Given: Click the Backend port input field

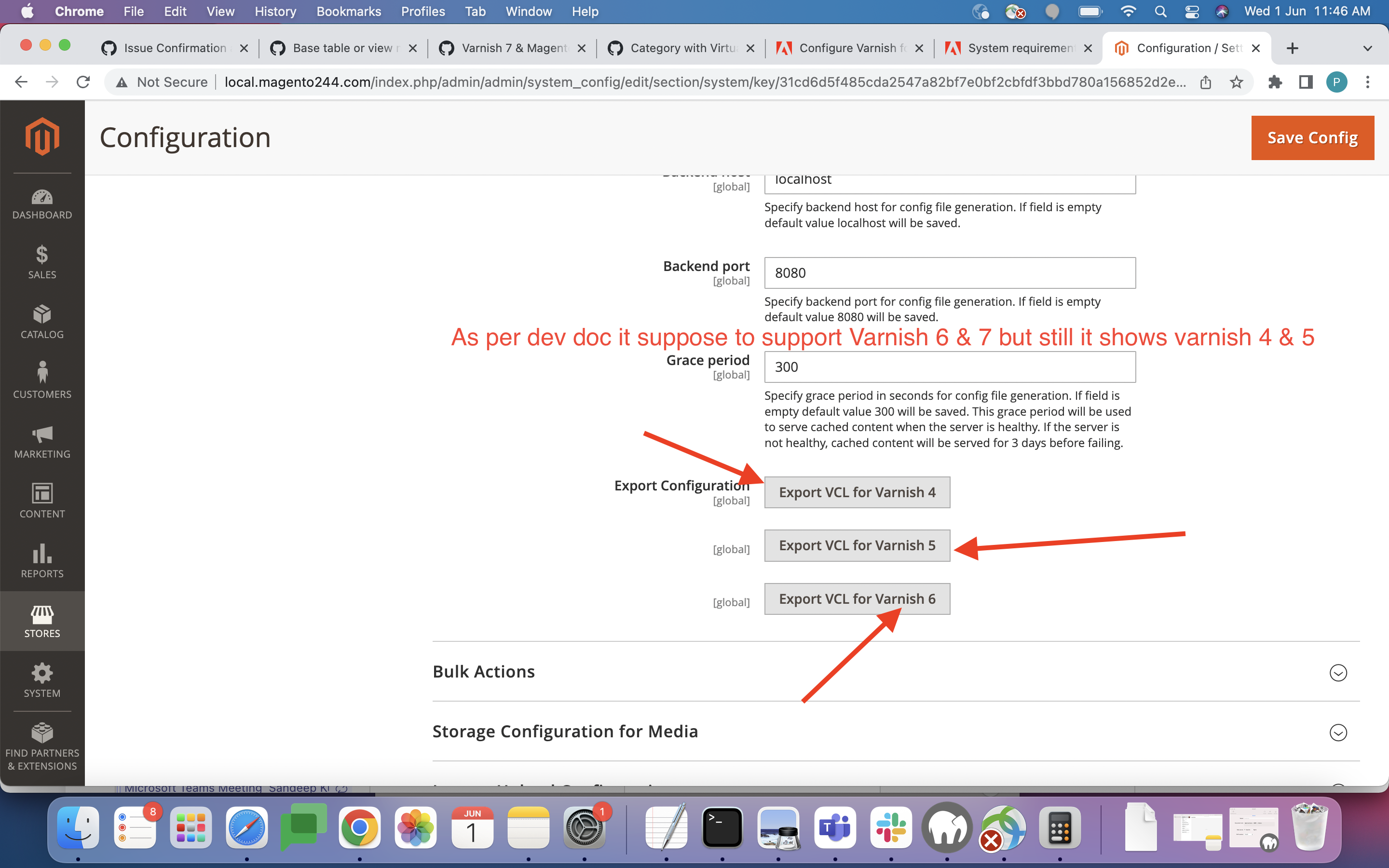Looking at the screenshot, I should click(x=949, y=272).
